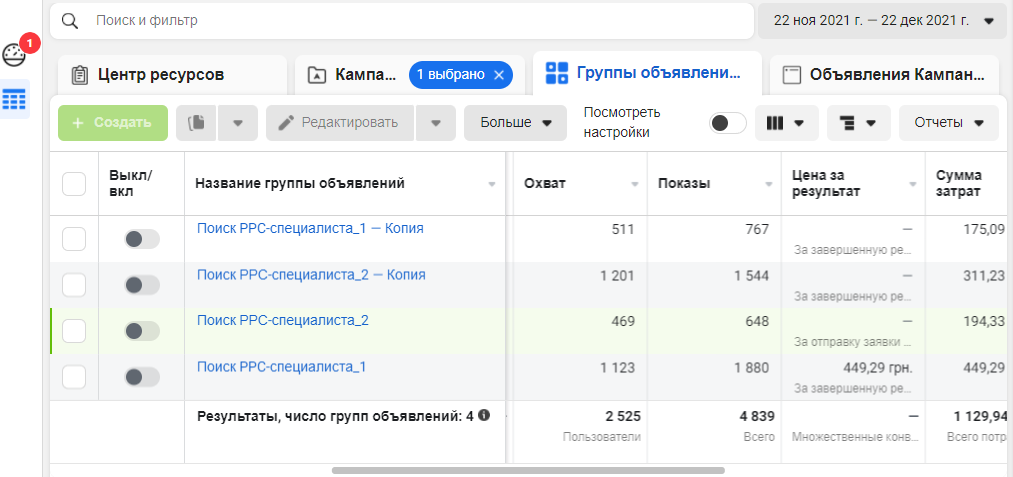Open the Больше dropdown menu
Viewport: 1013px width, 477px height.
tap(516, 123)
